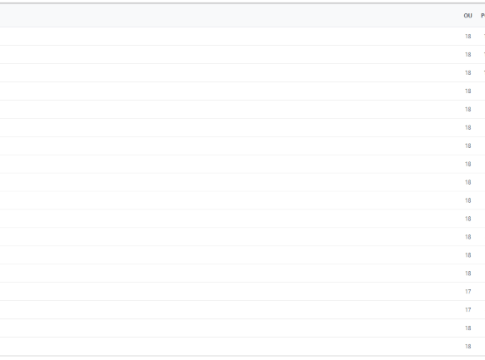The width and height of the screenshot is (485, 360).
Task: Select the first row's 18 value
Action: point(468,36)
